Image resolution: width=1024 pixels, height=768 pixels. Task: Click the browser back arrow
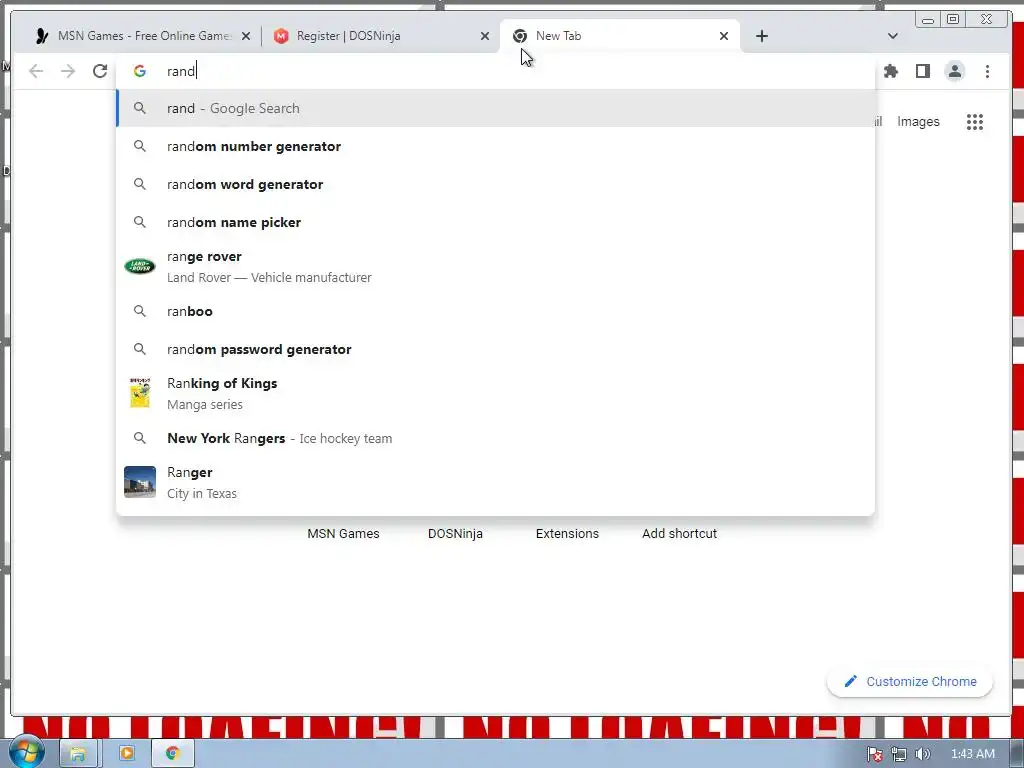[36, 71]
